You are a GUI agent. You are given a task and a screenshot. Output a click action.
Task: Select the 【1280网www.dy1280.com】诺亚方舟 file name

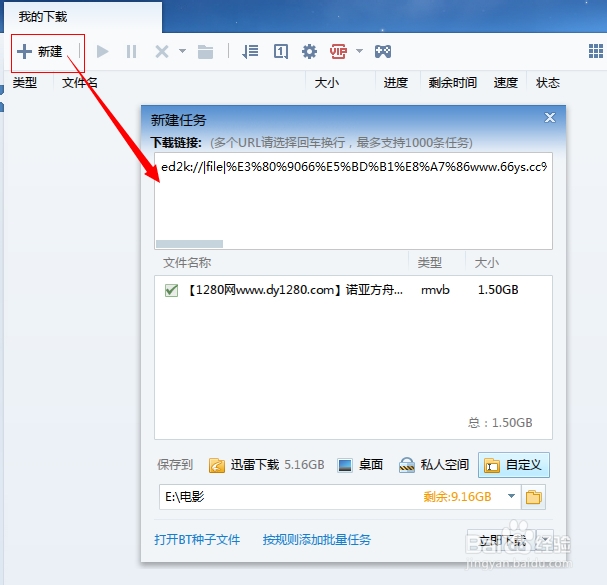[x=295, y=290]
